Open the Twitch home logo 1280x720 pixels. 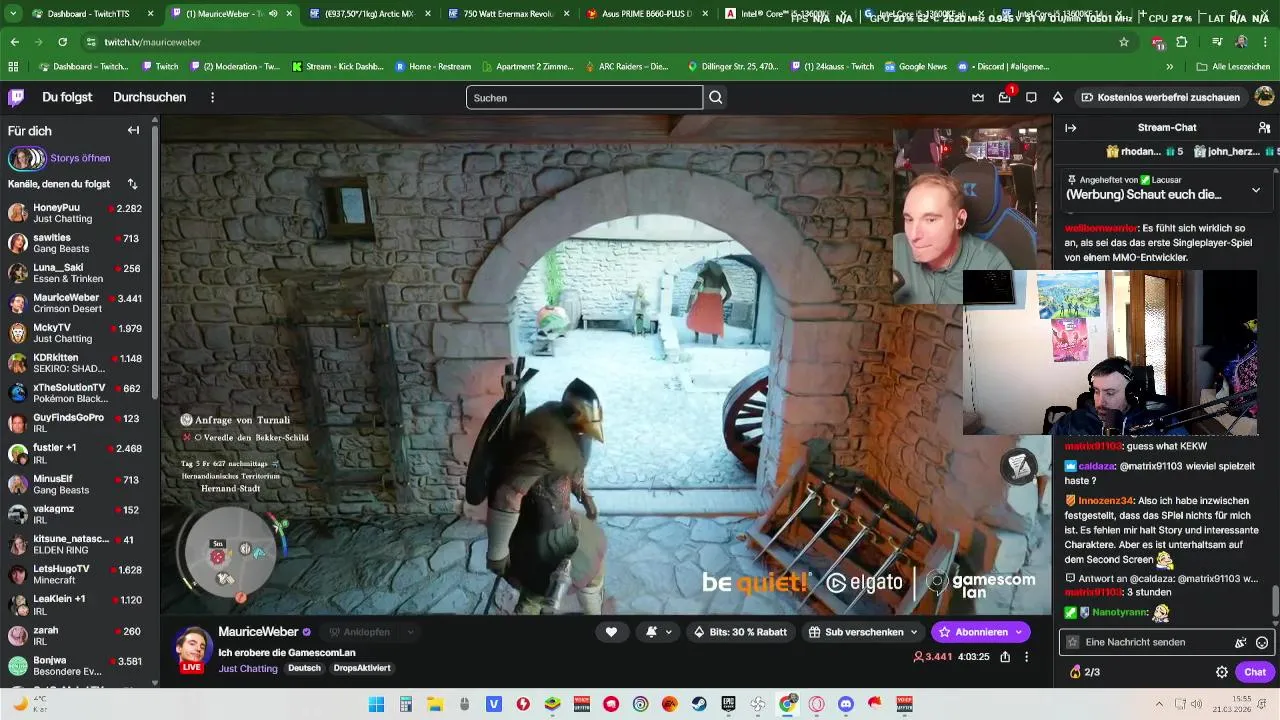[16, 97]
